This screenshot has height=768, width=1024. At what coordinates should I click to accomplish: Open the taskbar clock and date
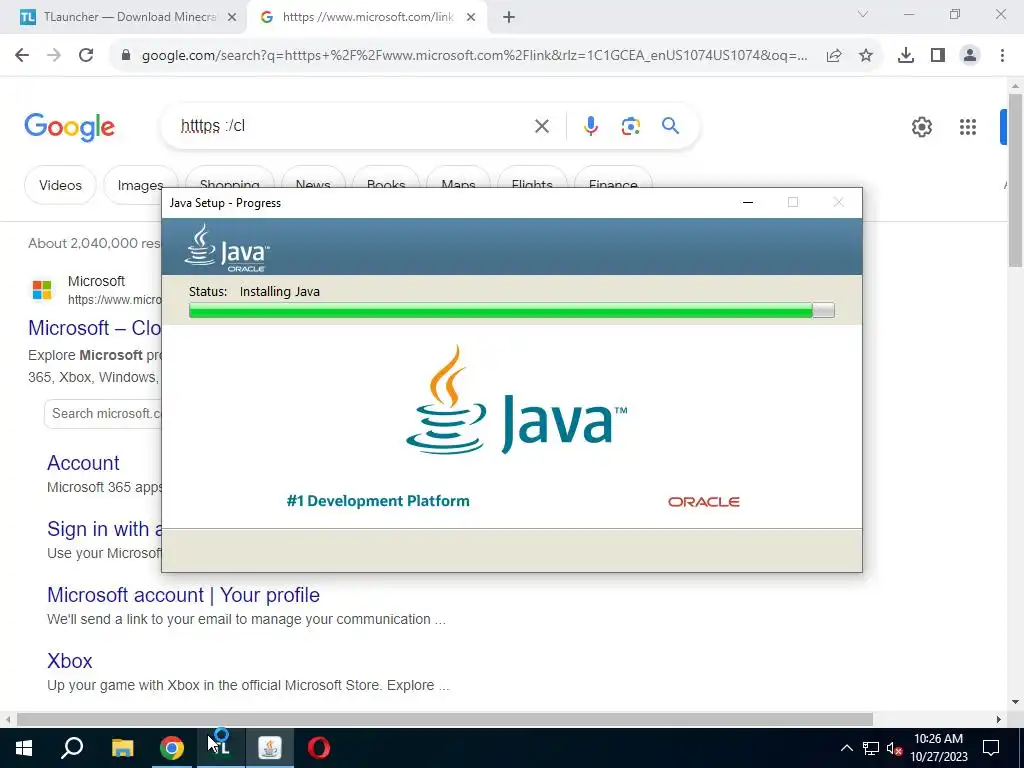click(x=938, y=748)
